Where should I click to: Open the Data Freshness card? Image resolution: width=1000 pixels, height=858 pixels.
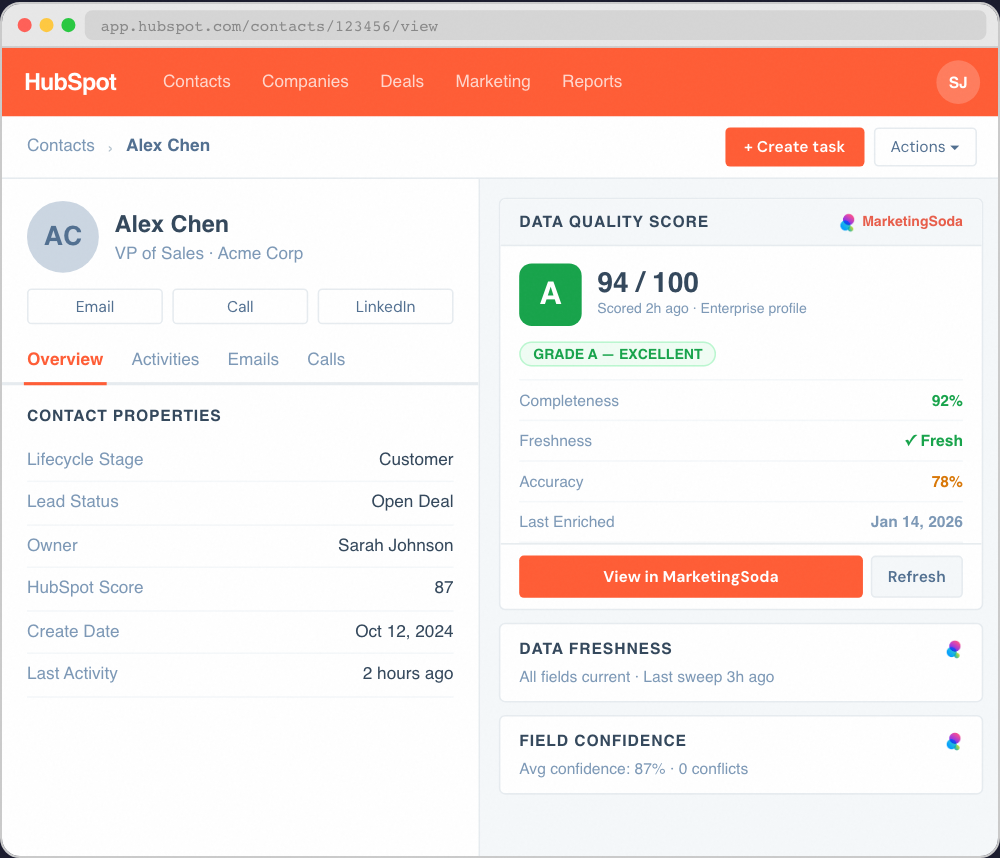(x=740, y=663)
